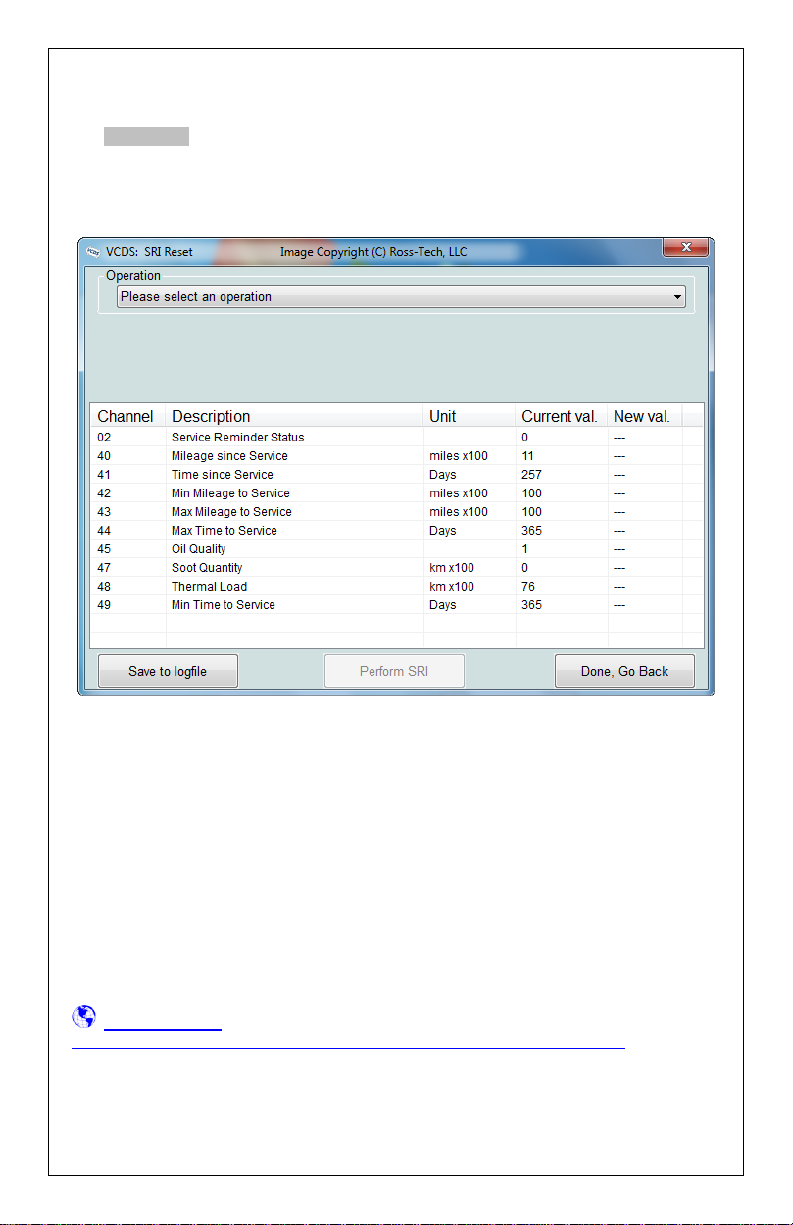The width and height of the screenshot is (793, 1225).
Task: Click the Soot Quantity current value 0
Action: tap(524, 568)
